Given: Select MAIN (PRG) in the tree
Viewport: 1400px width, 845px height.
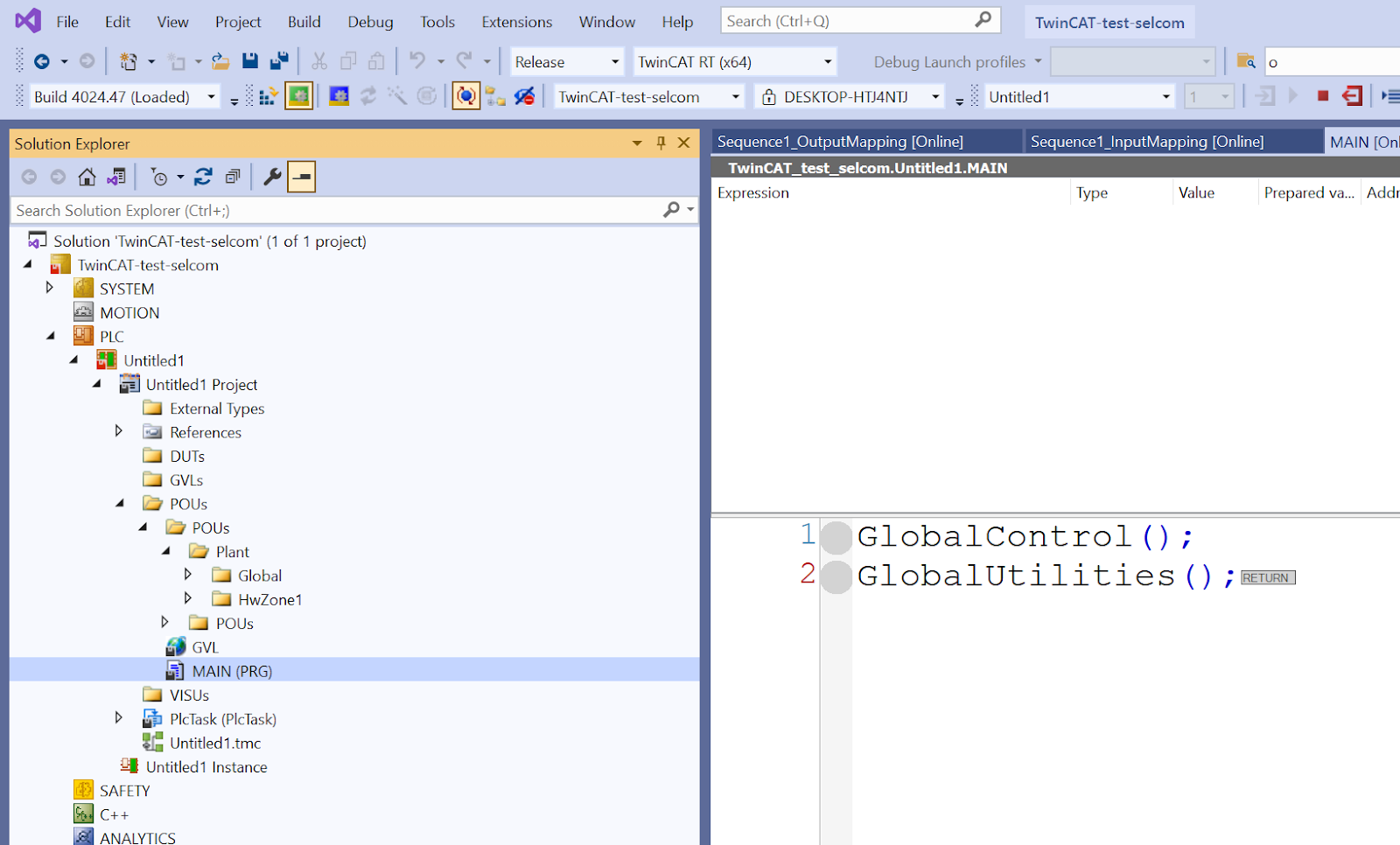Looking at the screenshot, I should (x=232, y=671).
